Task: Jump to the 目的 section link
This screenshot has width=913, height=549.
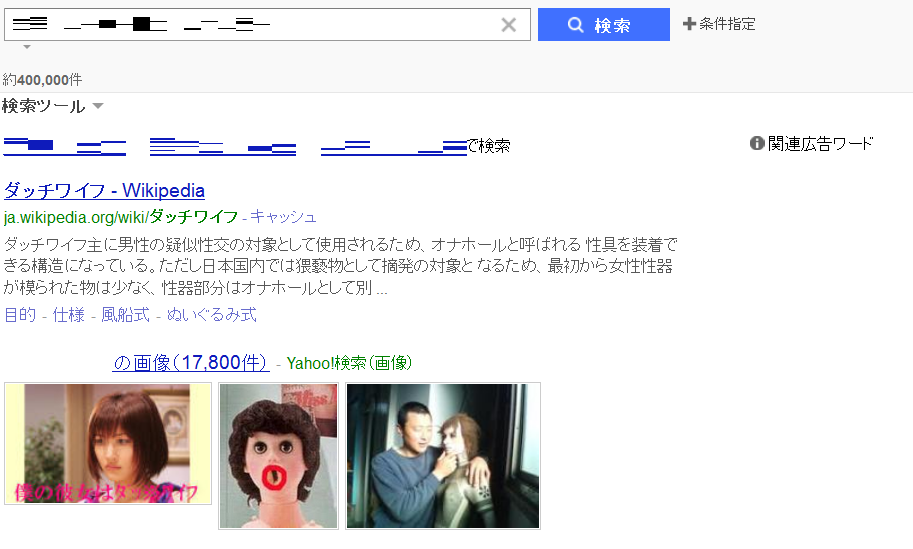Action: (20, 315)
